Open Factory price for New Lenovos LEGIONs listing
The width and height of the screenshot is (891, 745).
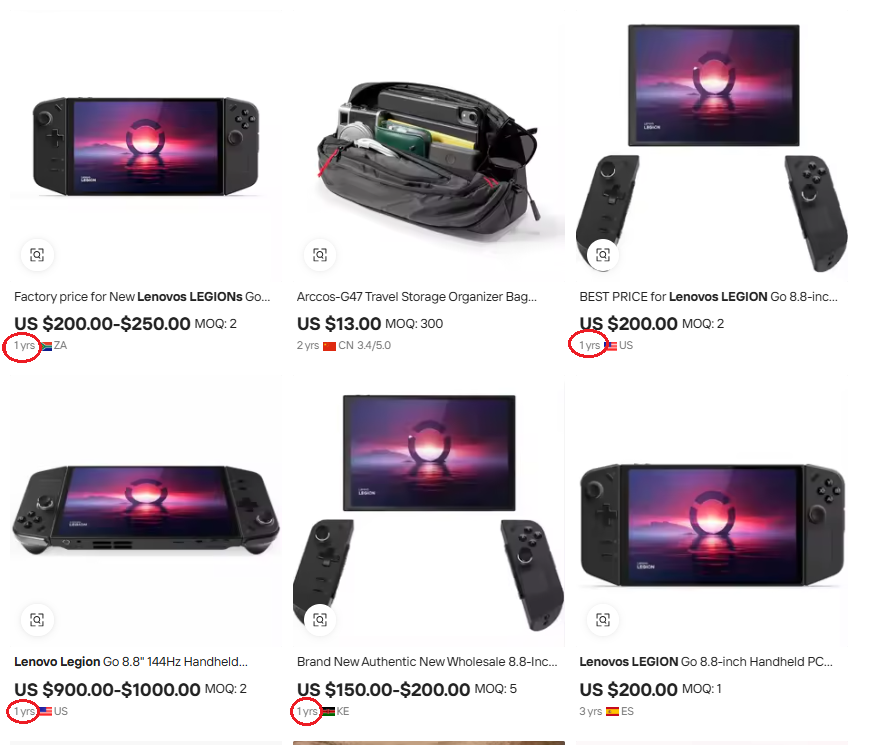point(142,297)
